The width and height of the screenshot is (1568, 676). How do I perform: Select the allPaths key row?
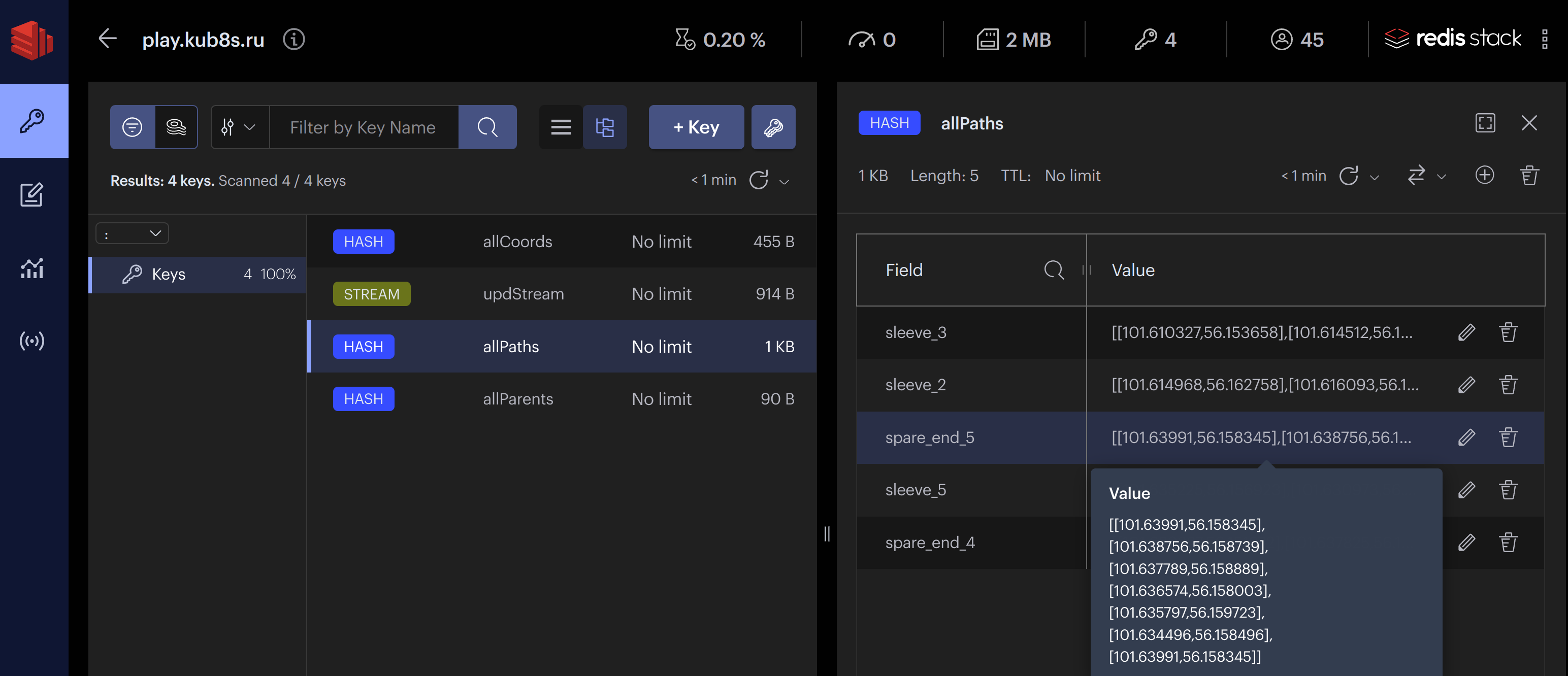[561, 346]
